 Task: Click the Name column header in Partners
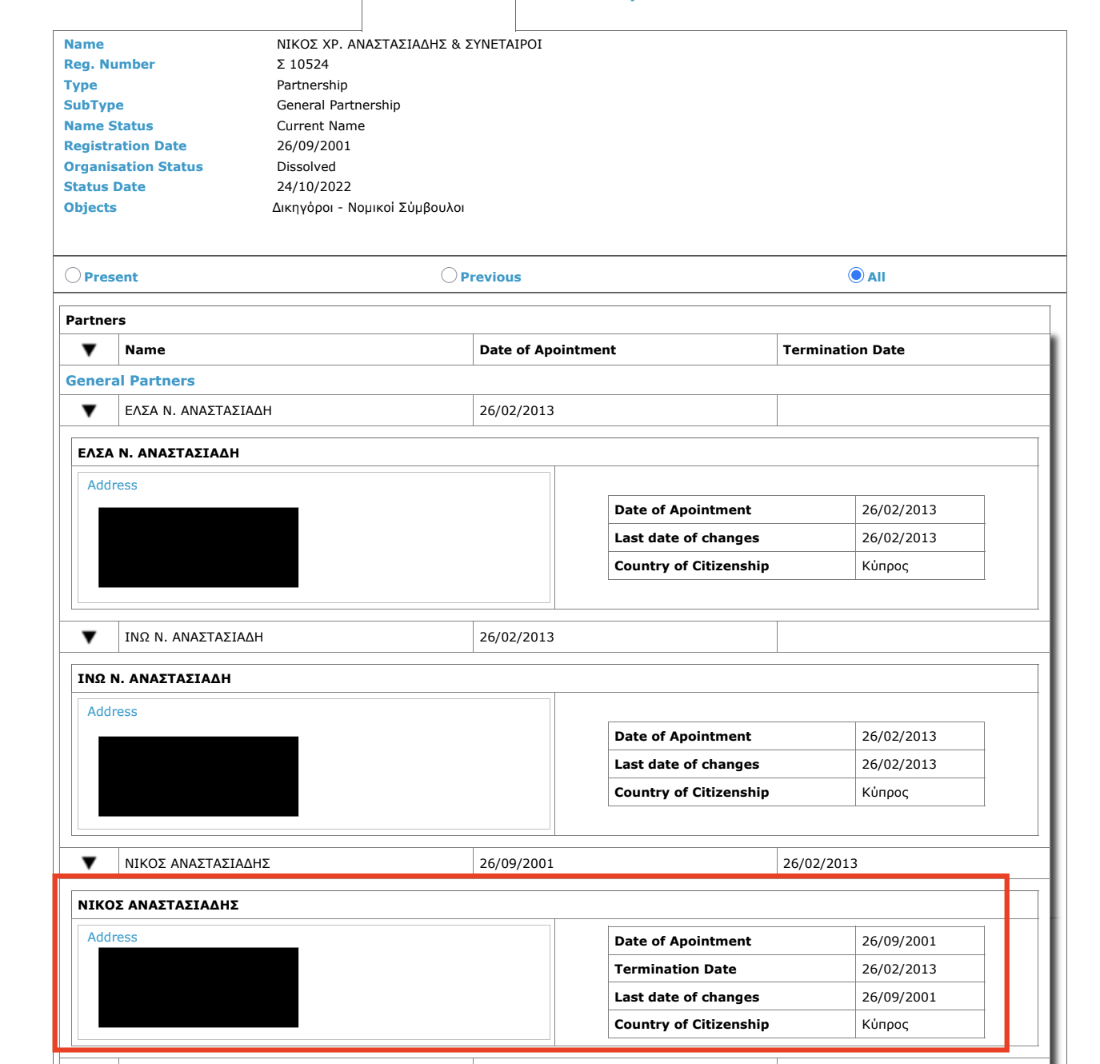click(x=145, y=350)
